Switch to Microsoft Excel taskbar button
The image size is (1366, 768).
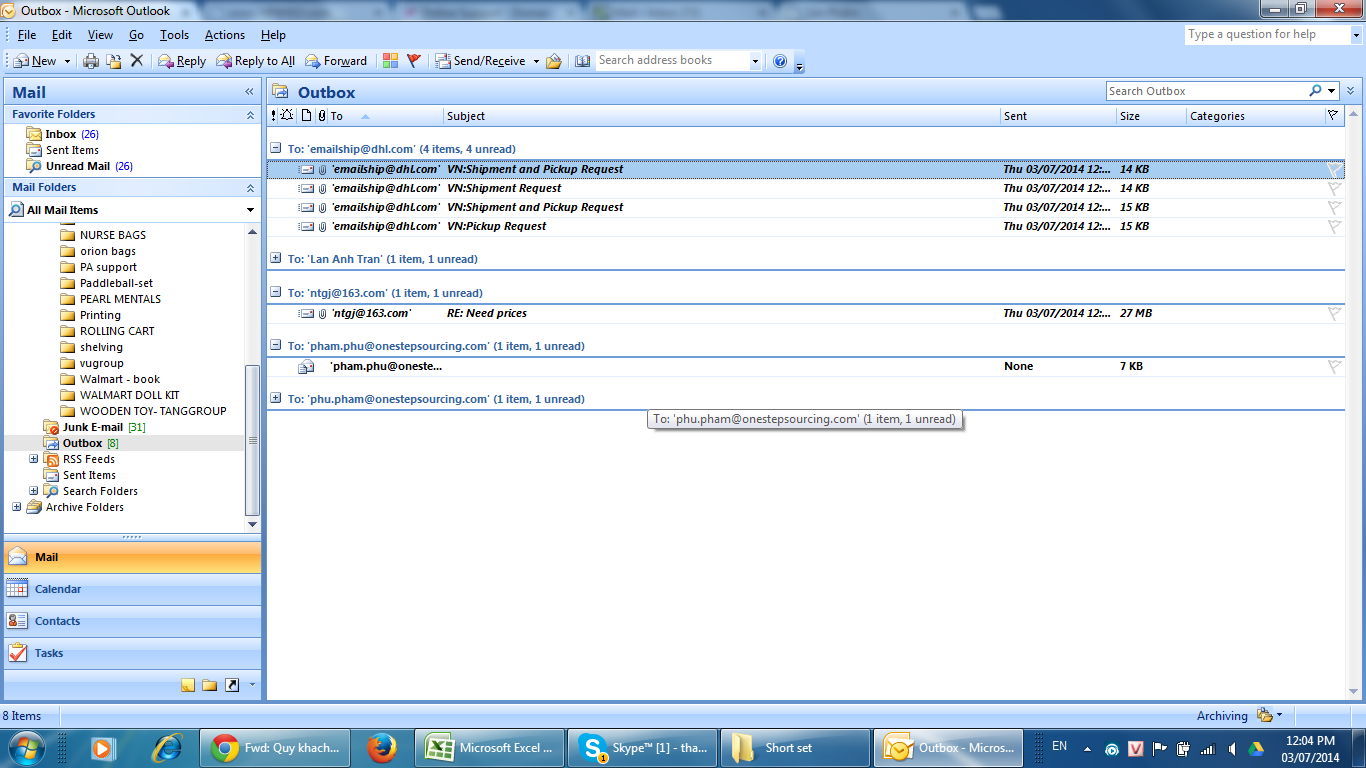[489, 747]
